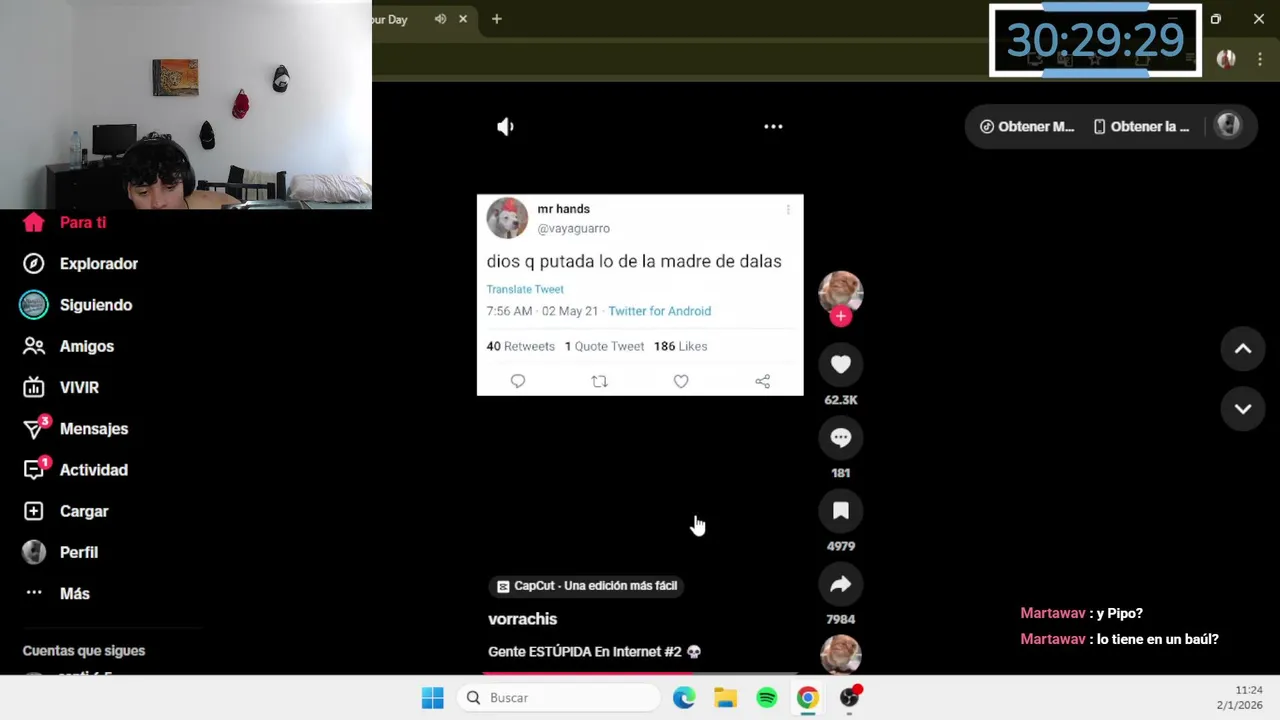The width and height of the screenshot is (1280, 720).
Task: Open the Windows Start menu
Action: click(433, 698)
